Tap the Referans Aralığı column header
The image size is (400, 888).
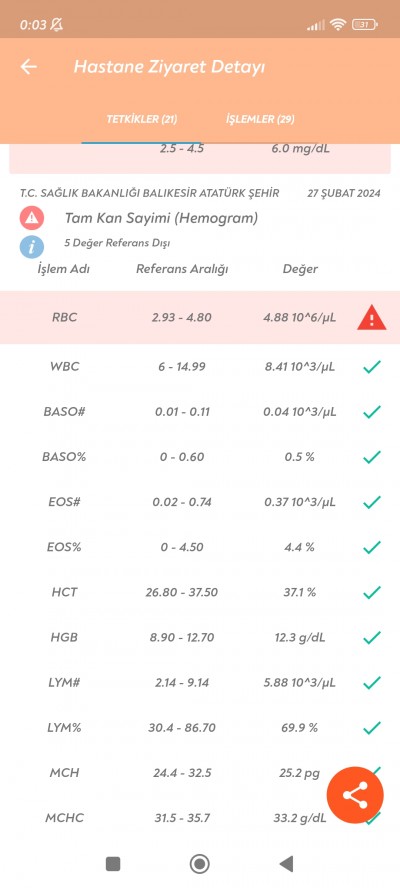point(182,269)
